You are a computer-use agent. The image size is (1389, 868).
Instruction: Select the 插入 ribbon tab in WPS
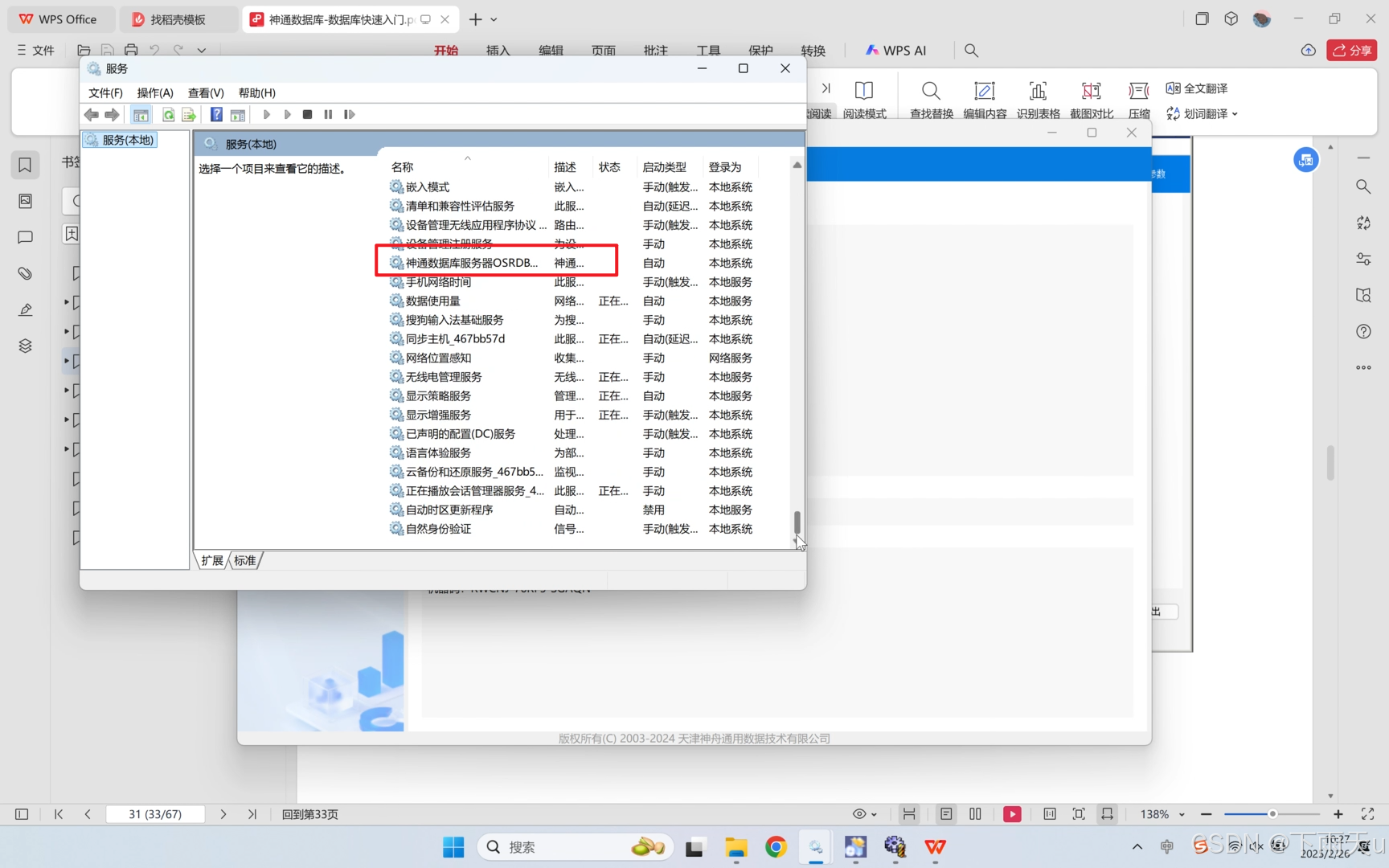coord(498,51)
